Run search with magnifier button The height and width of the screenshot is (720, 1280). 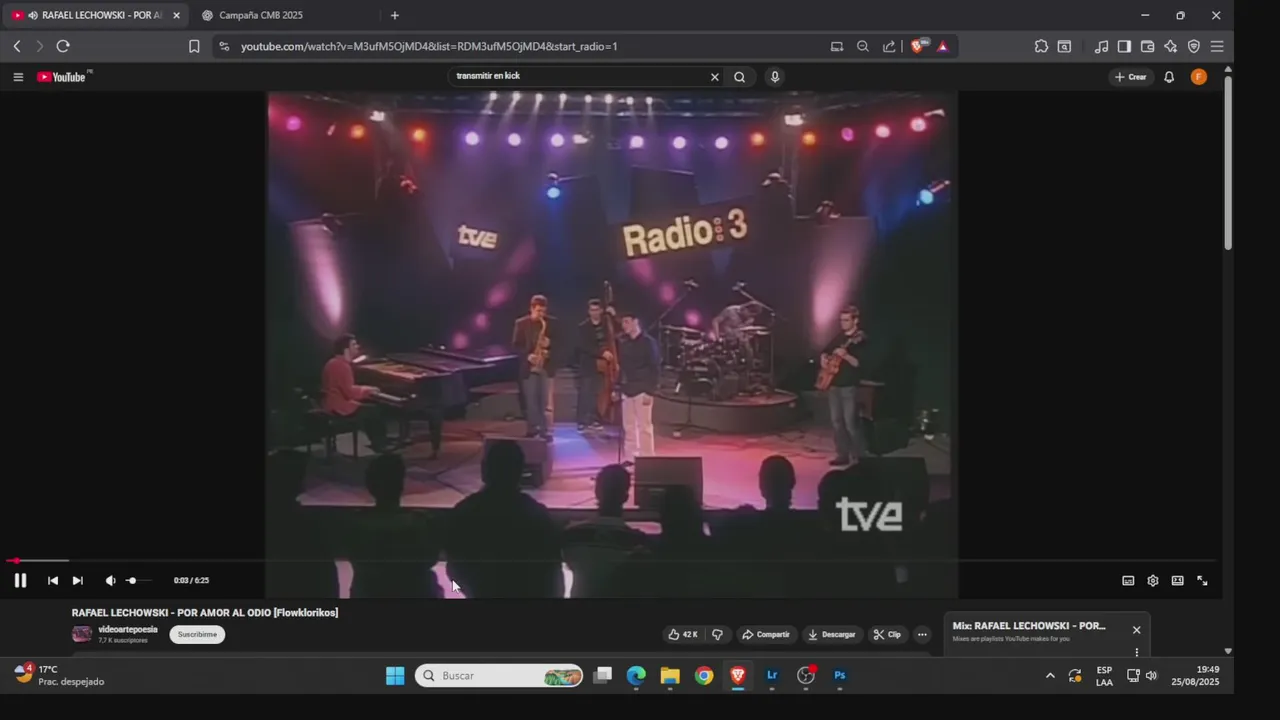coord(740,77)
